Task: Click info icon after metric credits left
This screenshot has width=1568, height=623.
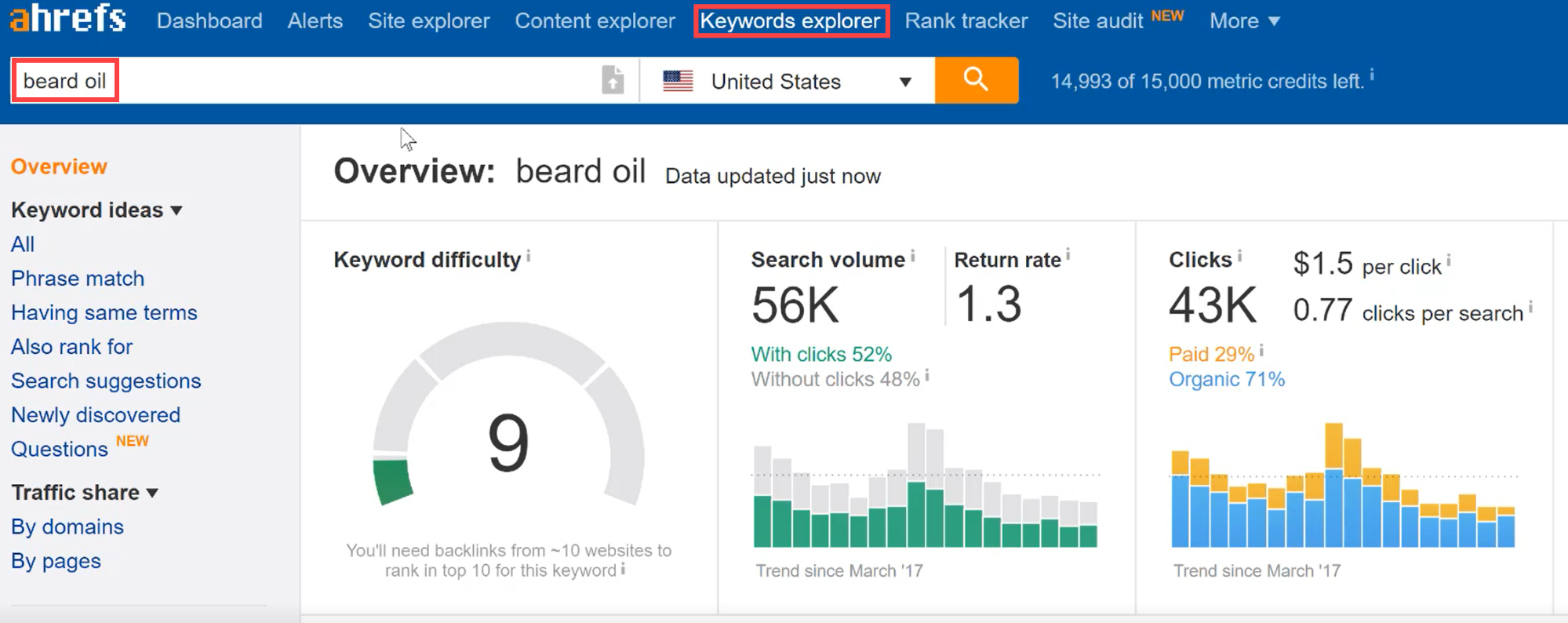Action: click(1372, 75)
